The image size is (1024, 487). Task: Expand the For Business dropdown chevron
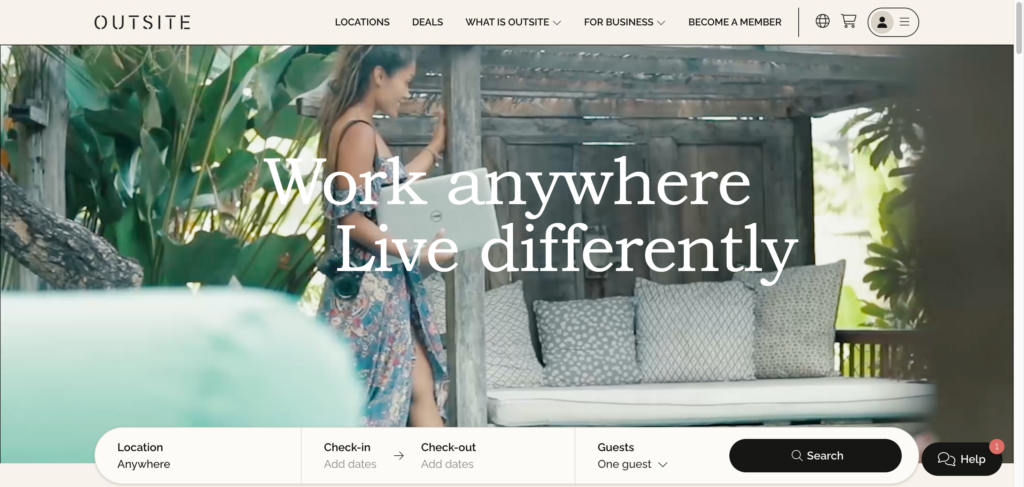(661, 23)
